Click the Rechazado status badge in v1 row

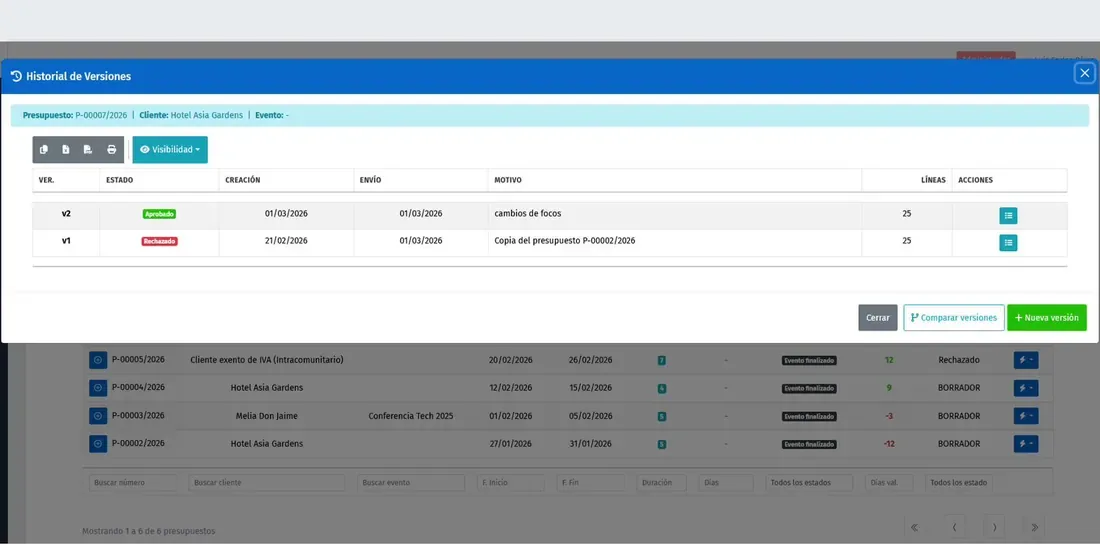pos(160,241)
